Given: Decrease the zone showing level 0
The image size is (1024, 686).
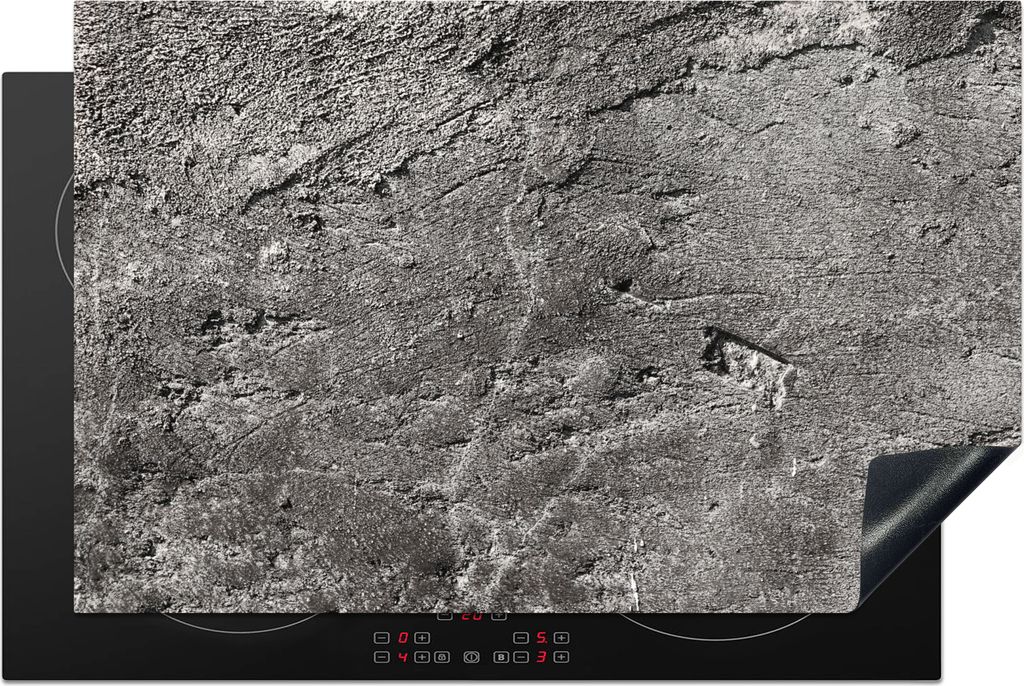Looking at the screenshot, I should point(382,638).
